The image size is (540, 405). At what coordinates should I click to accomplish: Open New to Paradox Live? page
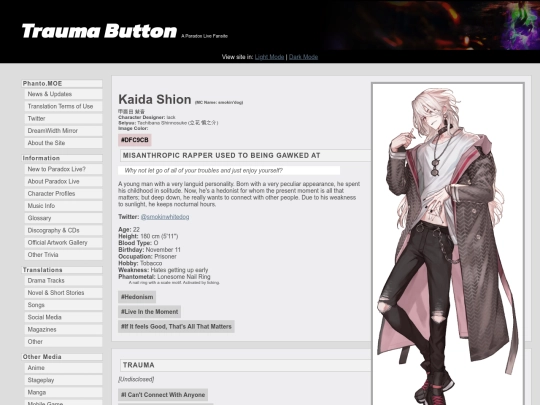pyautogui.click(x=63, y=169)
